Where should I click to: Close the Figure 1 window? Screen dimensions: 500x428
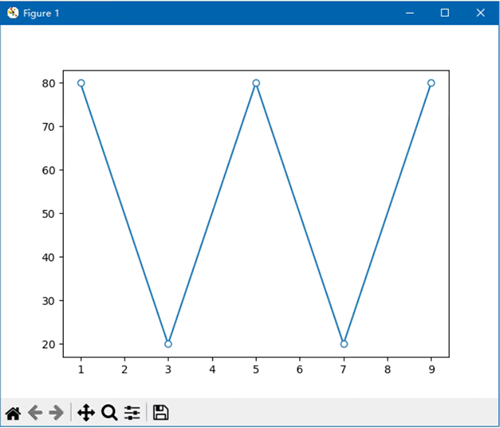point(480,13)
